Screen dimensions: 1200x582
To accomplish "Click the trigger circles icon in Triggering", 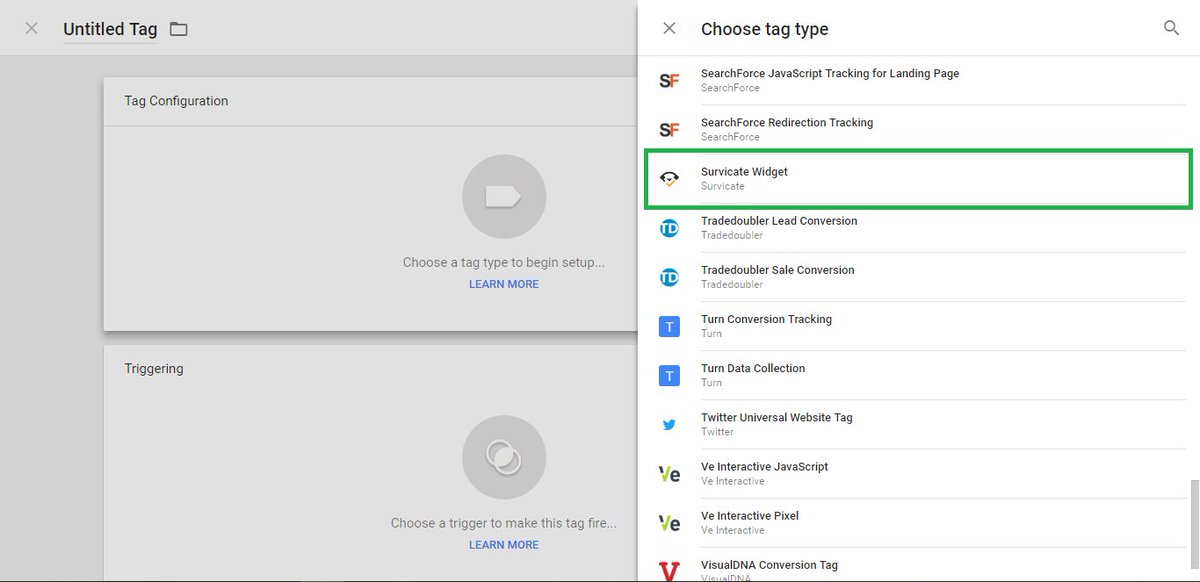I will pos(503,457).
